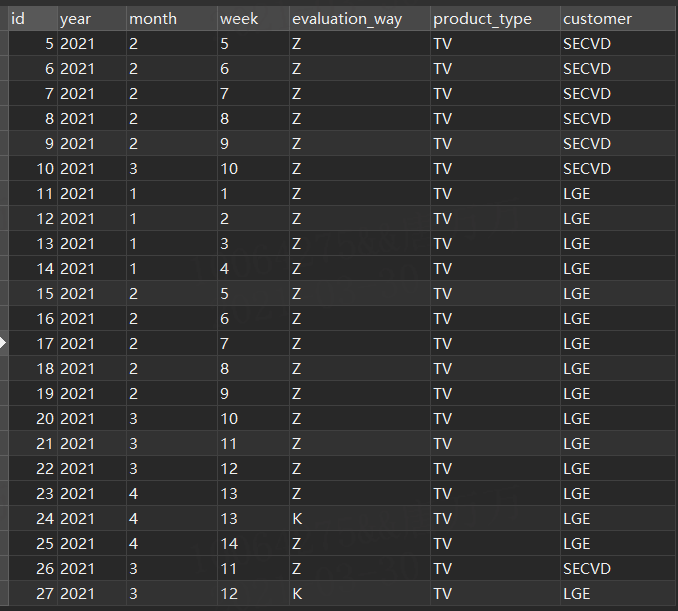Select week 12 in row id 27
Image resolution: width=678 pixels, height=611 pixels.
click(x=253, y=593)
